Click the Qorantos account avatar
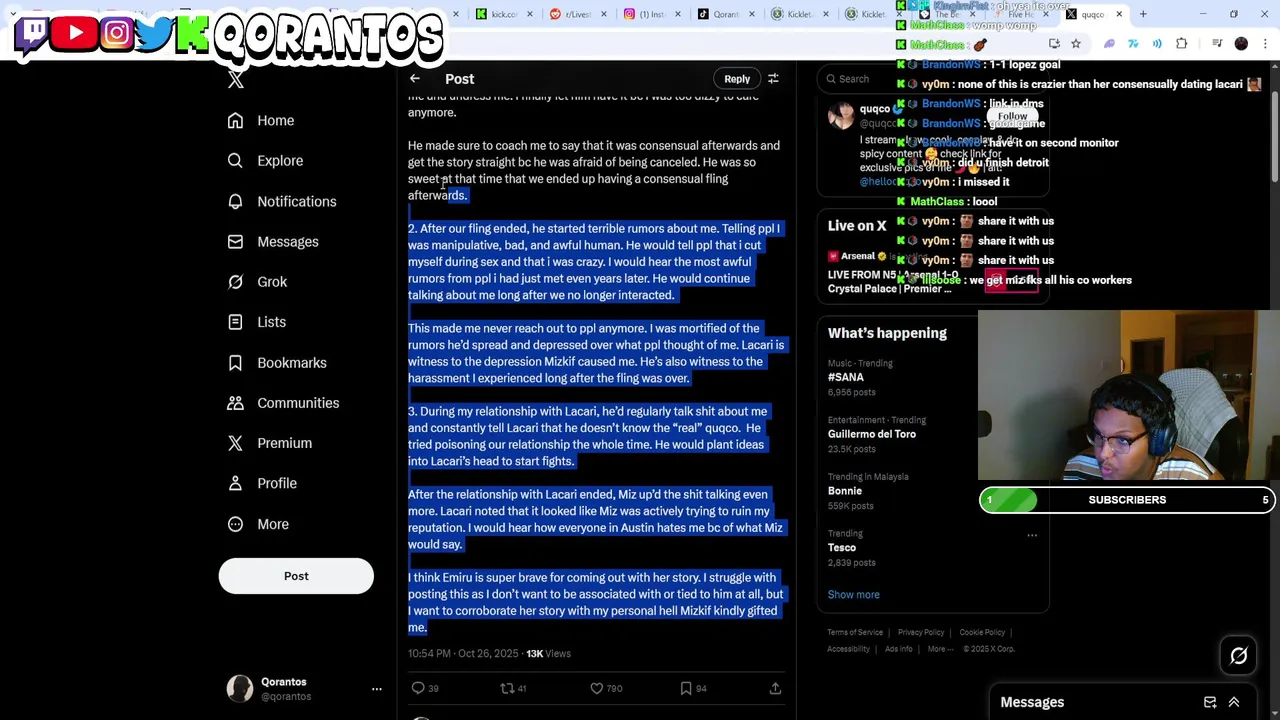Viewport: 1280px width, 720px height. pos(240,688)
